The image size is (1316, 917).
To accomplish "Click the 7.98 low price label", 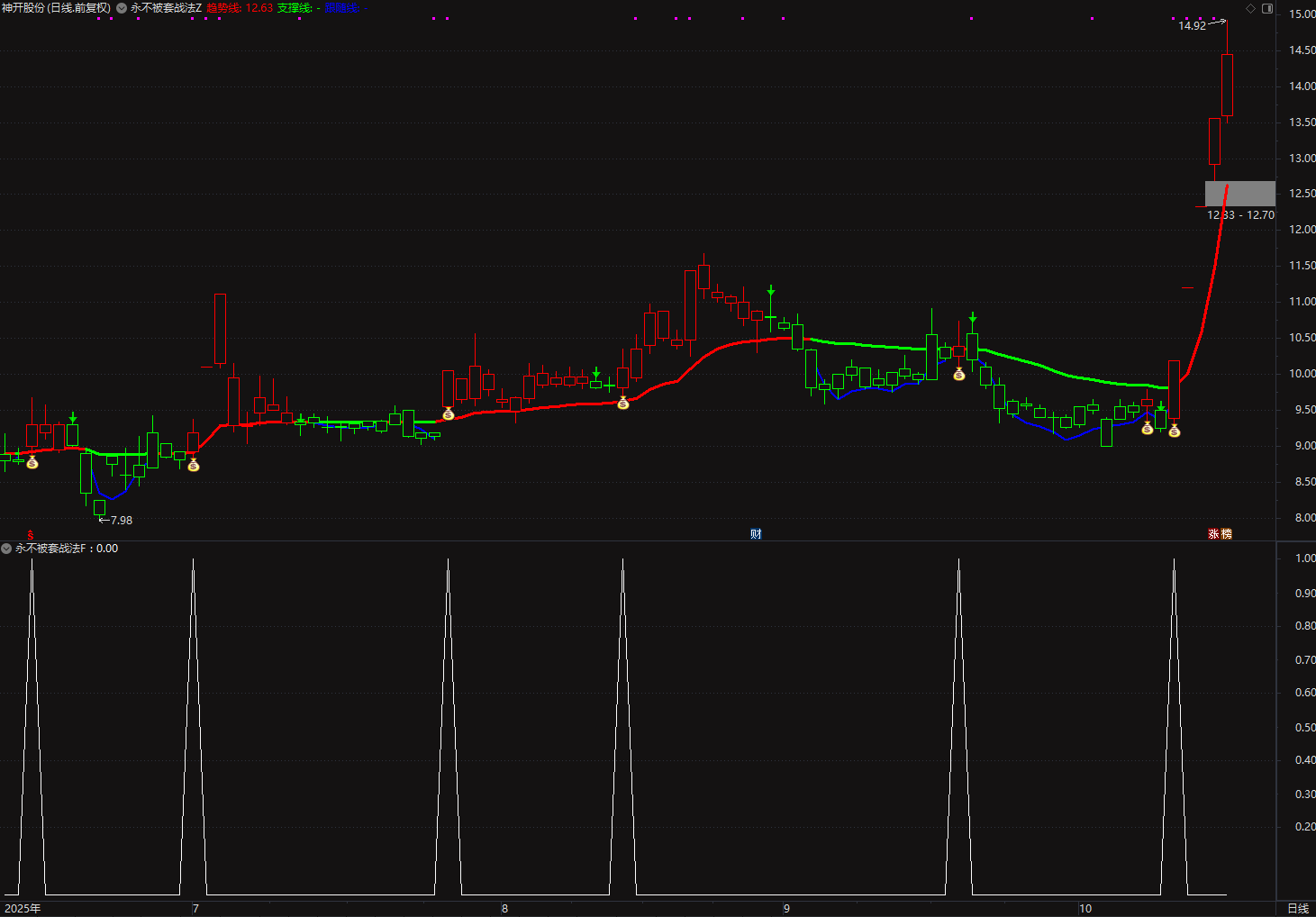I will (x=121, y=521).
